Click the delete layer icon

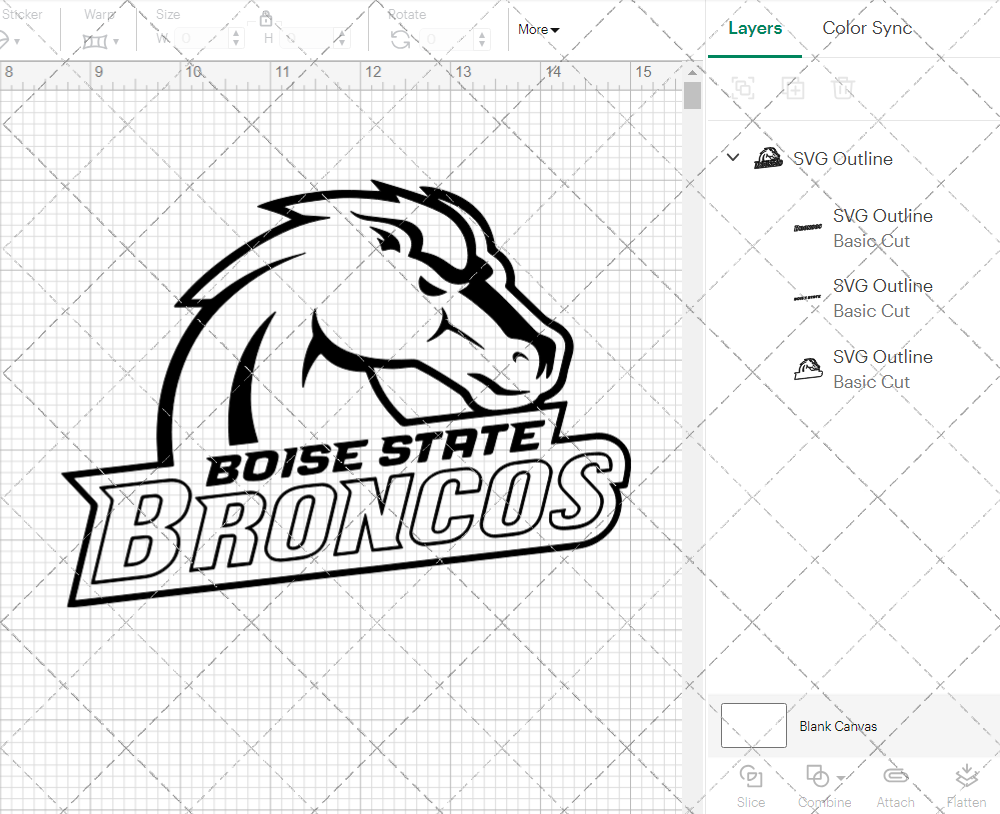pyautogui.click(x=844, y=88)
